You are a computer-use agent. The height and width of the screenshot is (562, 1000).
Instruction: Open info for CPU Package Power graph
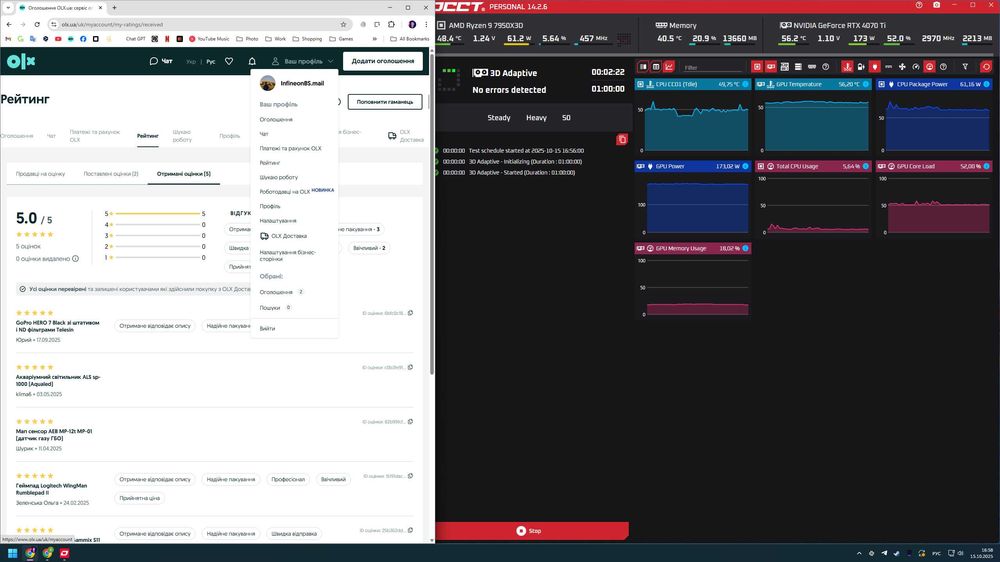[986, 84]
